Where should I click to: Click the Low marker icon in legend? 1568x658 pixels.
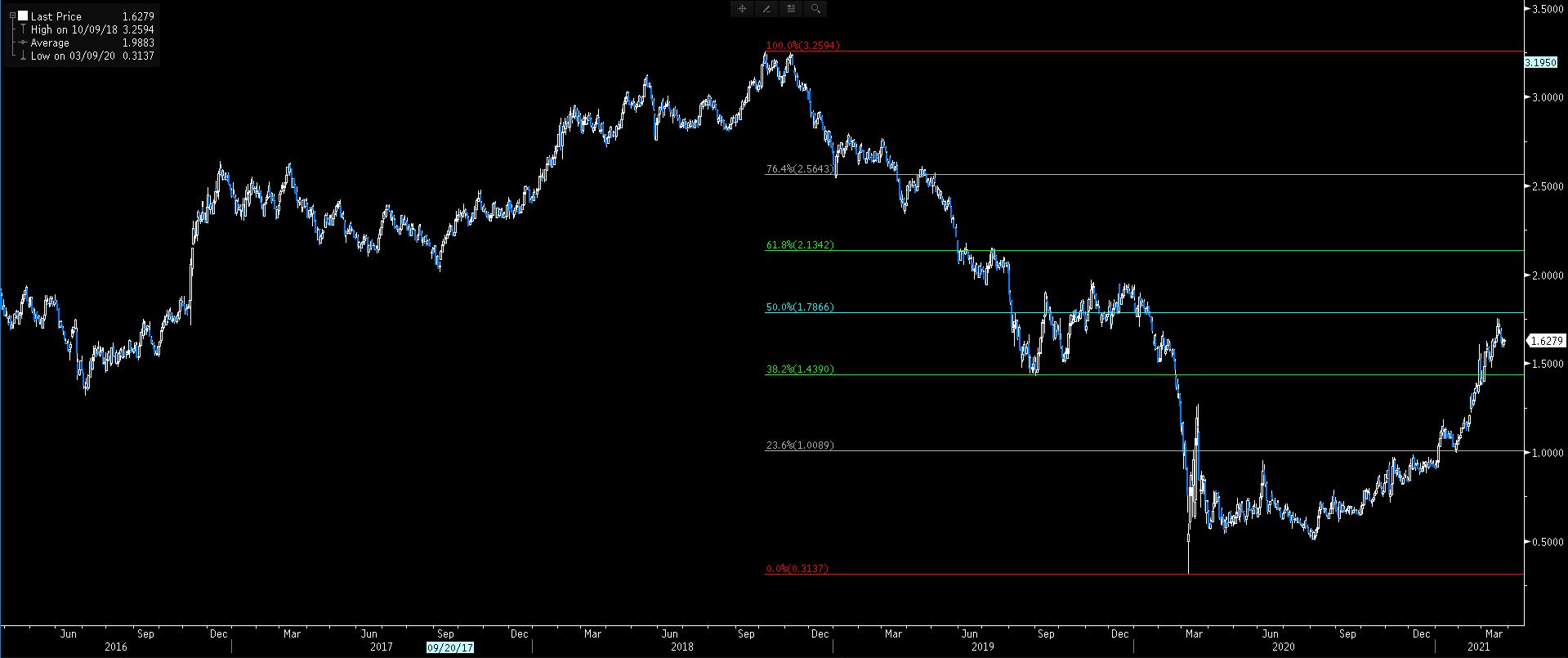[x=22, y=56]
